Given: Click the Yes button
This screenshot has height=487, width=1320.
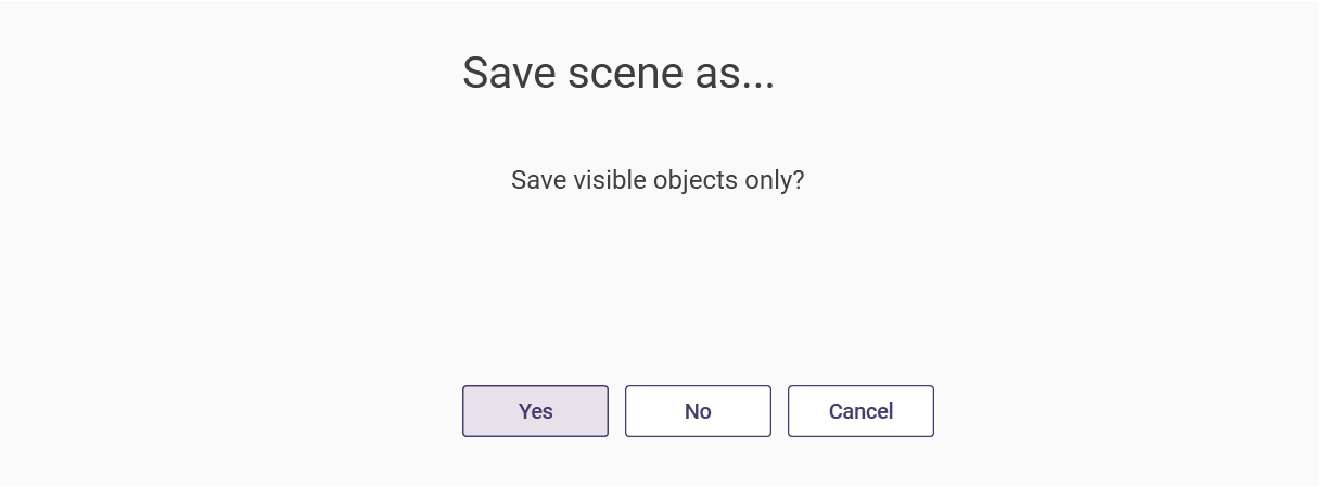Looking at the screenshot, I should click(x=535, y=411).
